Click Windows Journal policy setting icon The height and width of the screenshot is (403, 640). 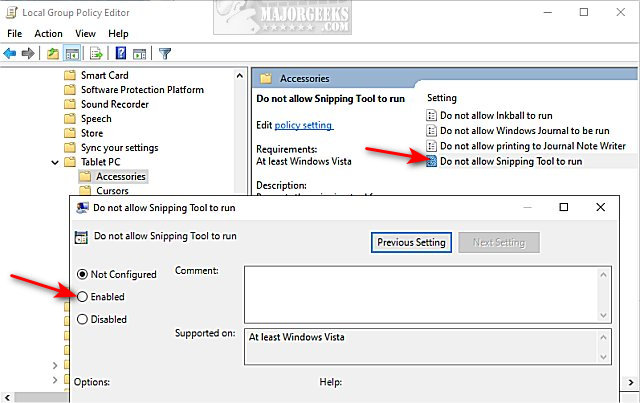click(x=431, y=131)
